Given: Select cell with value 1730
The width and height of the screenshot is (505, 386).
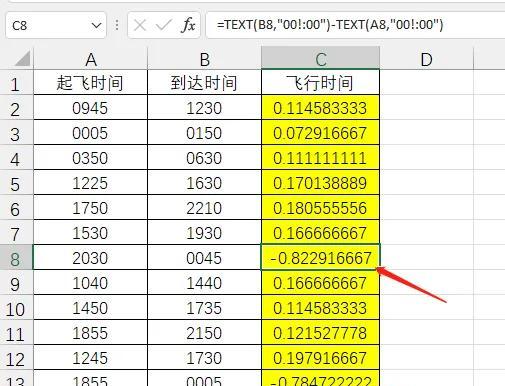Looking at the screenshot, I should 204,358.
